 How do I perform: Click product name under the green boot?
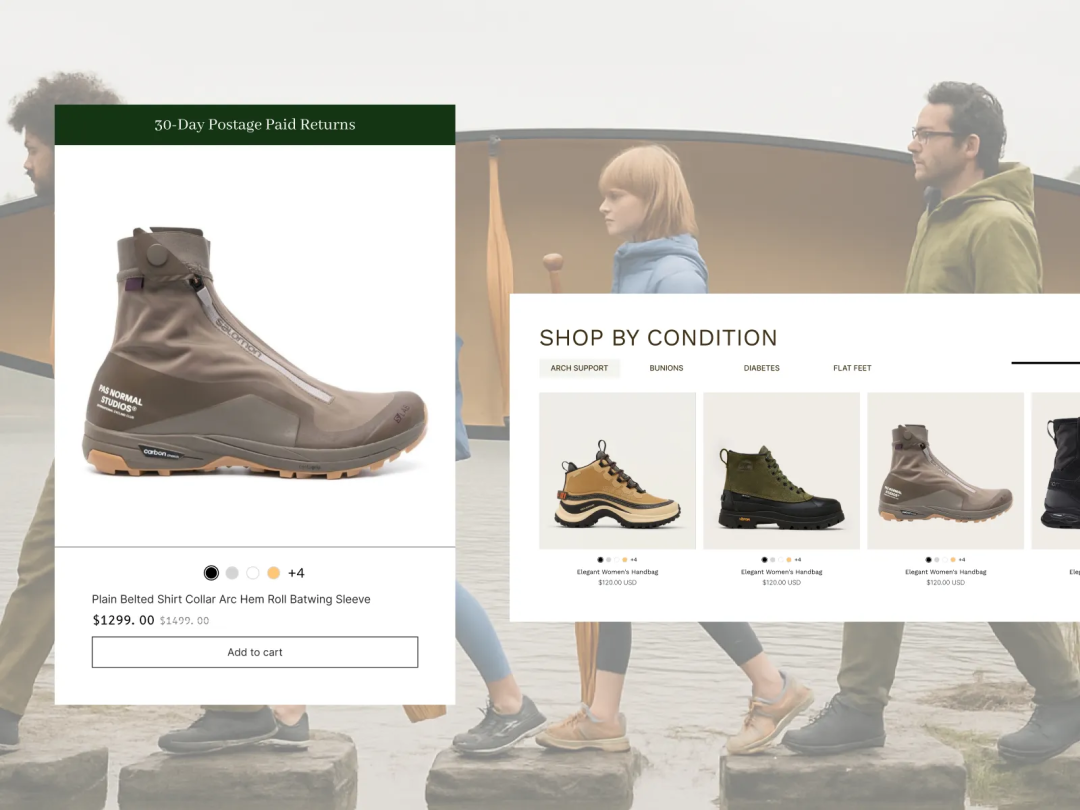[x=781, y=572]
